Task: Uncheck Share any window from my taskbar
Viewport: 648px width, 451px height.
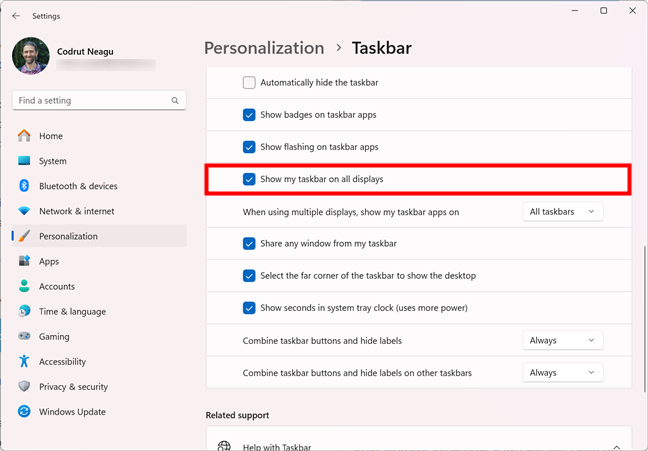Action: click(x=249, y=243)
